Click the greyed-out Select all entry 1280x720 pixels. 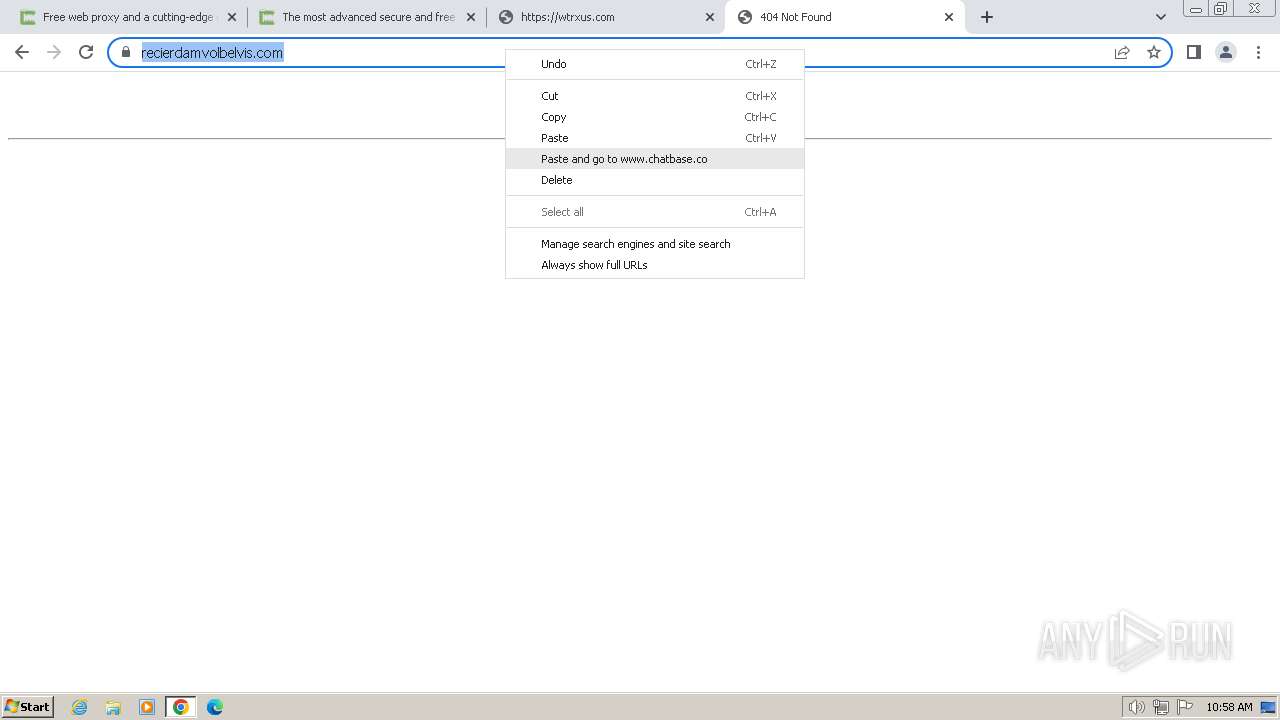pyautogui.click(x=654, y=212)
